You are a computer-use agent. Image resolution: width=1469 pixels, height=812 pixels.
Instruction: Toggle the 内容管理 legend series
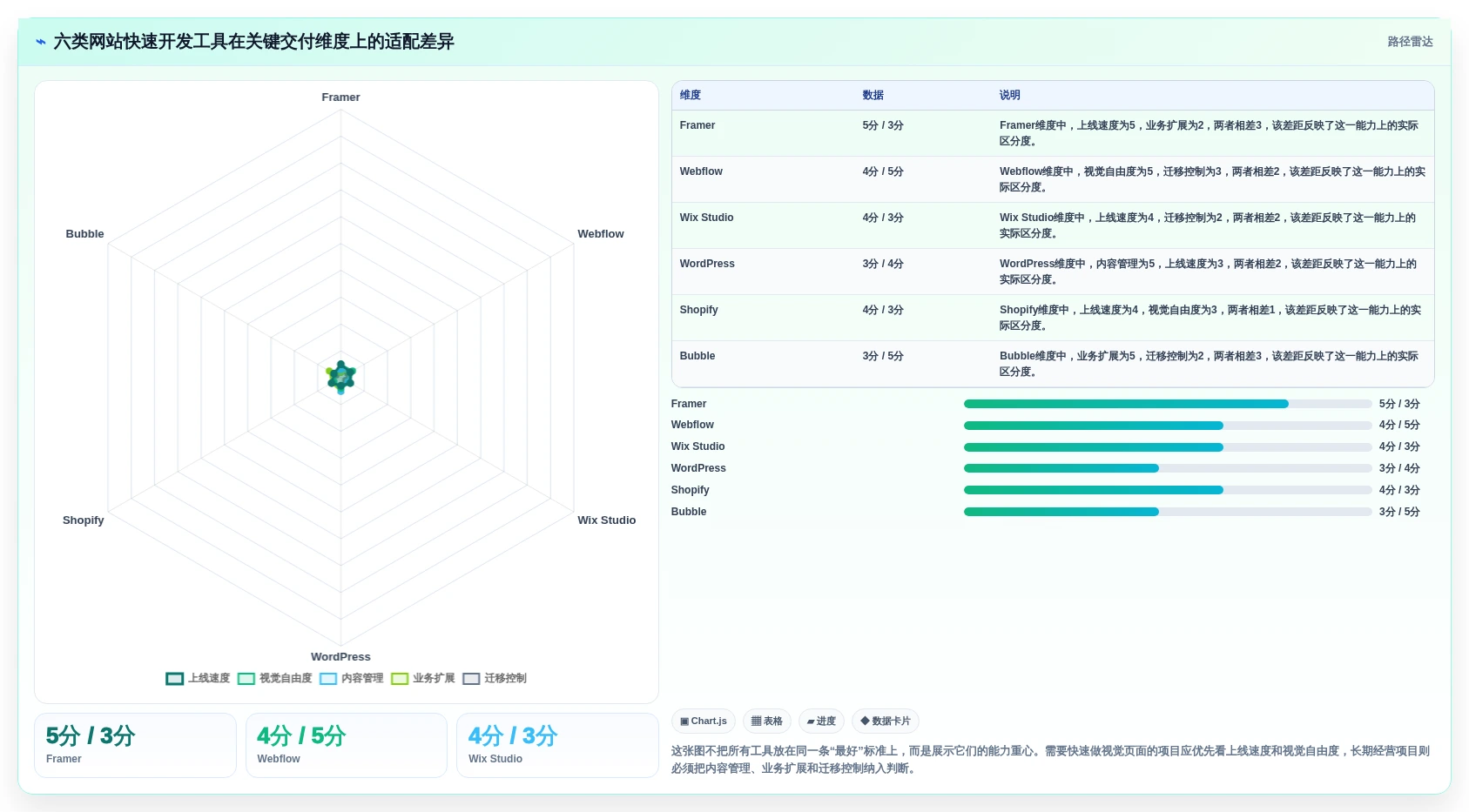(x=351, y=678)
